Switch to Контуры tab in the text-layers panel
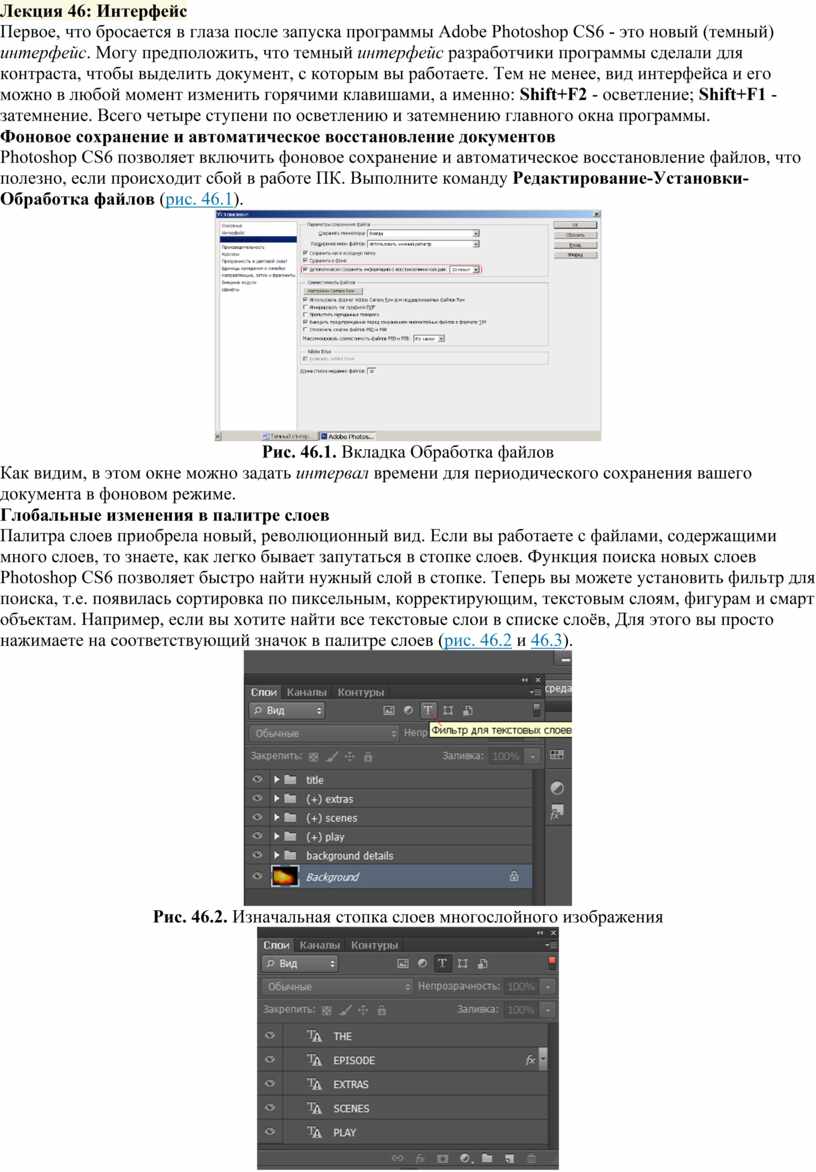This screenshot has width=816, height=1172. (375, 945)
